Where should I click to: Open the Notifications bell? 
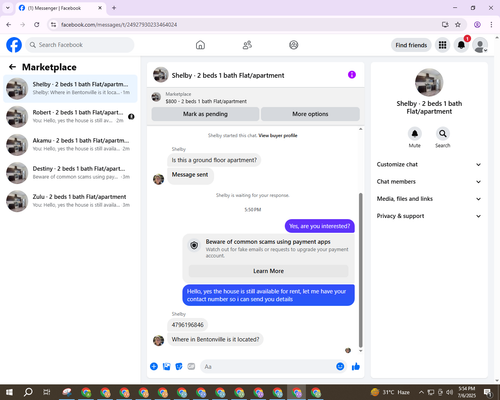[x=461, y=45]
